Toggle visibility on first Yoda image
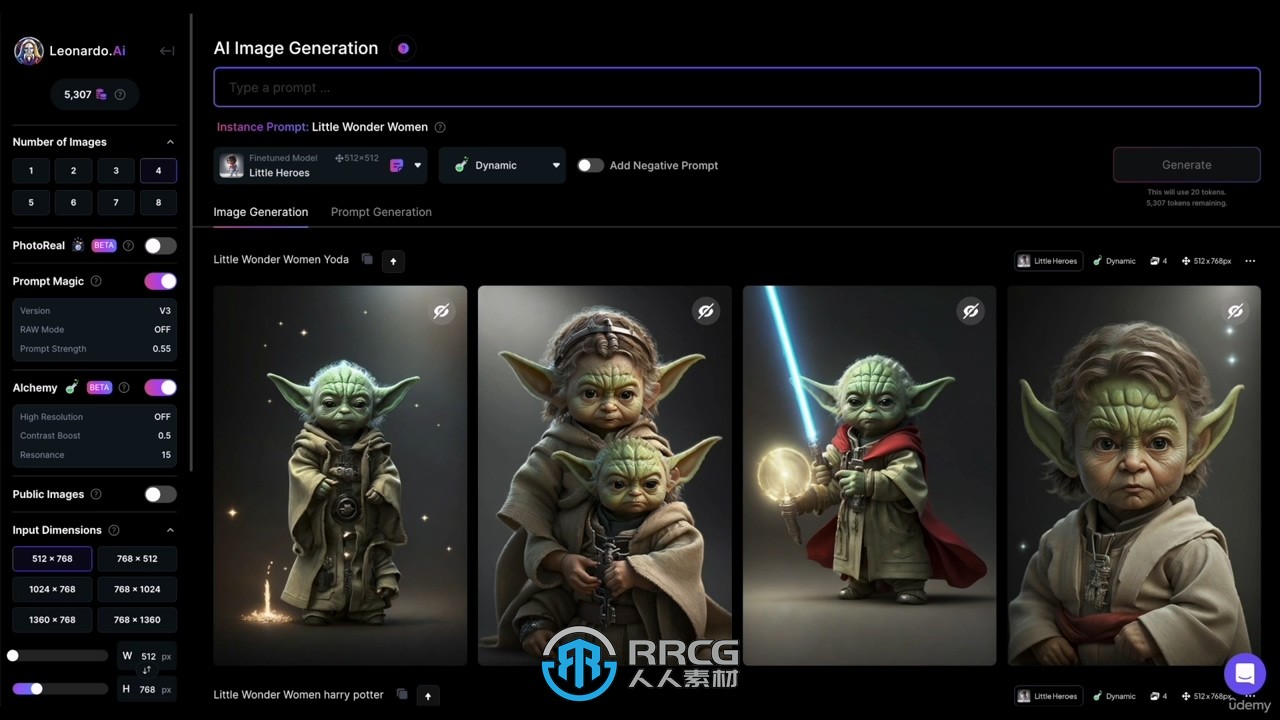 coord(441,311)
